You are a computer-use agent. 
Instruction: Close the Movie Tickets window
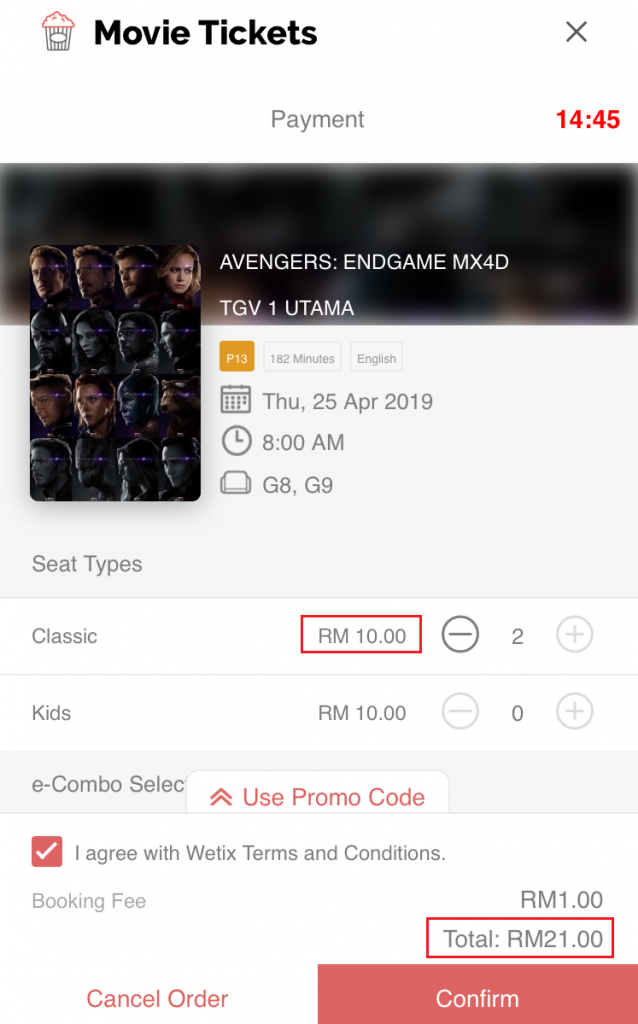pyautogui.click(x=576, y=32)
